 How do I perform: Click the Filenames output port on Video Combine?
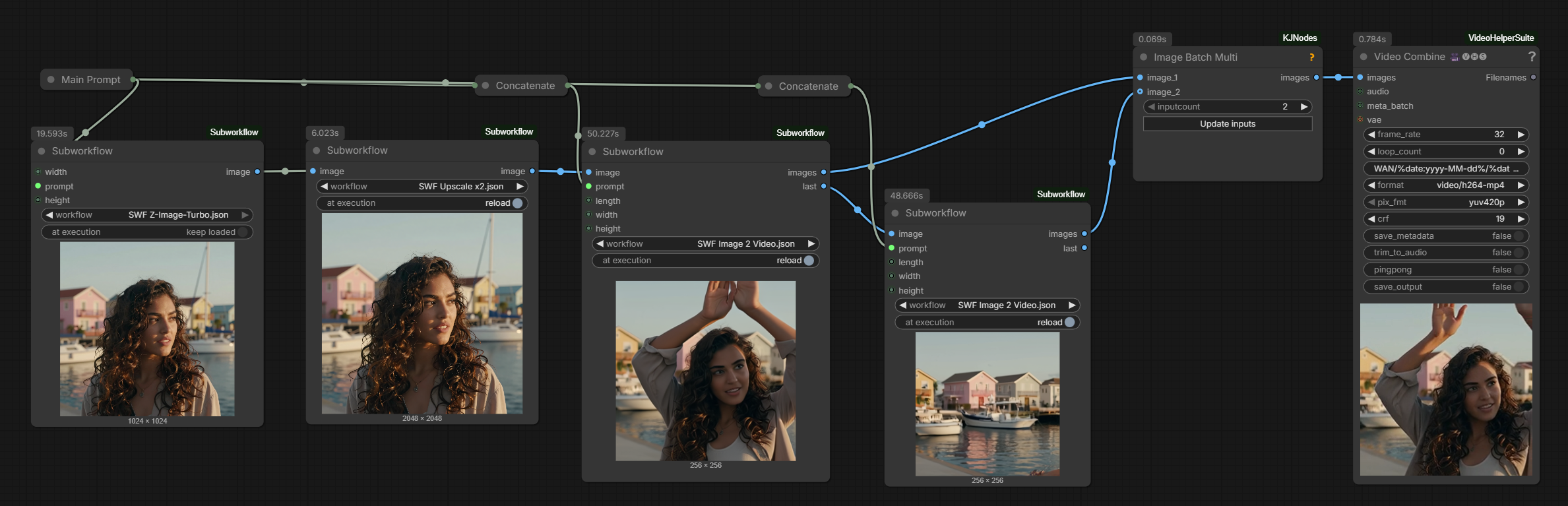point(1533,77)
